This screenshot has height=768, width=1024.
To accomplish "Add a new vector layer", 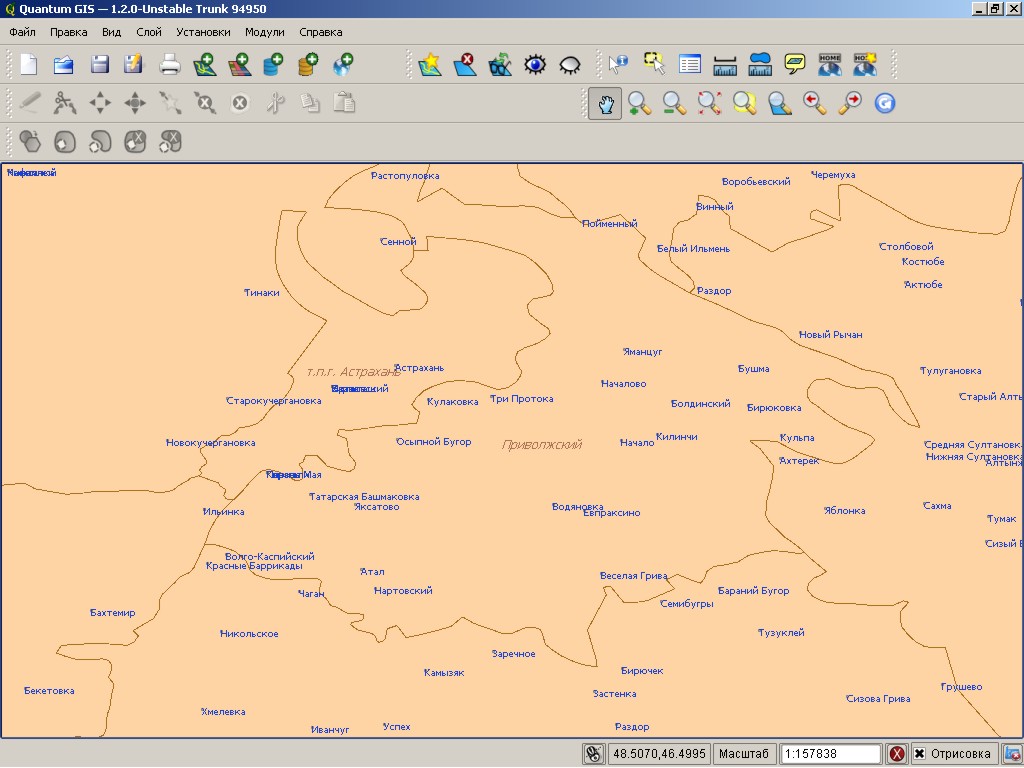I will 206,64.
